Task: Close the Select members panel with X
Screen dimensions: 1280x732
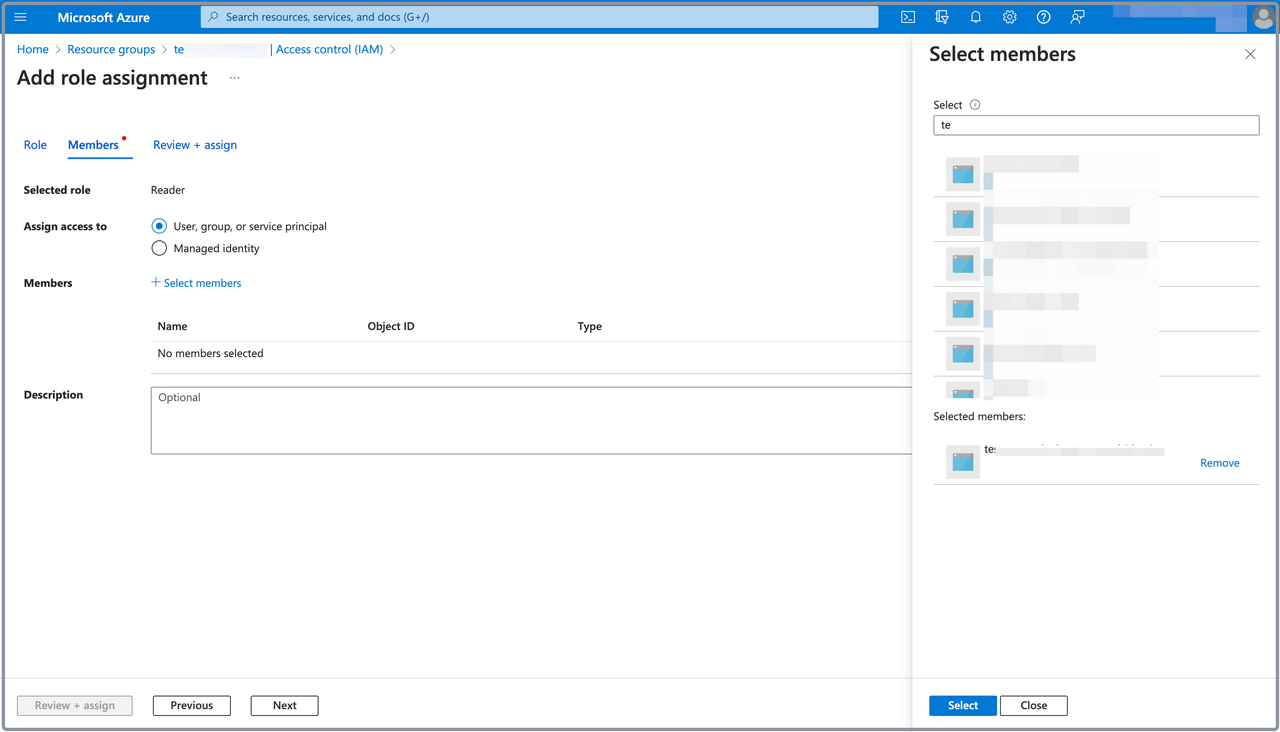Action: click(1250, 54)
